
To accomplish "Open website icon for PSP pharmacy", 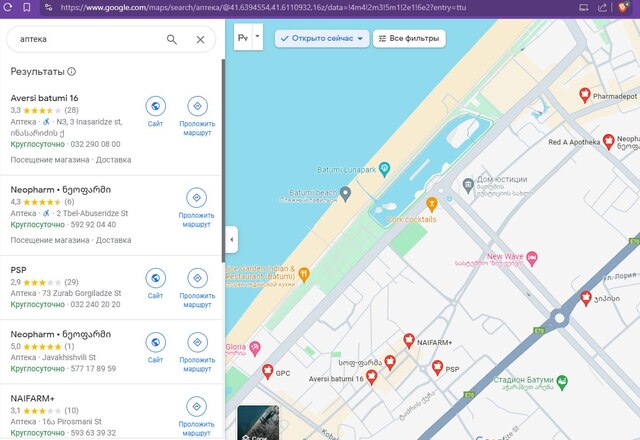I will pyautogui.click(x=156, y=278).
